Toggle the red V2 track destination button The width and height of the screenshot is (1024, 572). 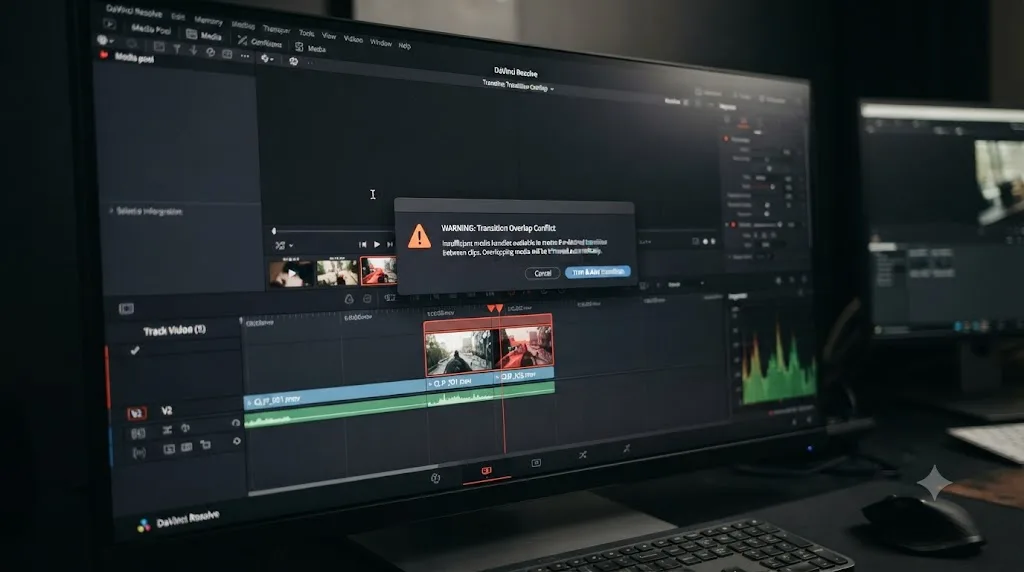(x=136, y=413)
